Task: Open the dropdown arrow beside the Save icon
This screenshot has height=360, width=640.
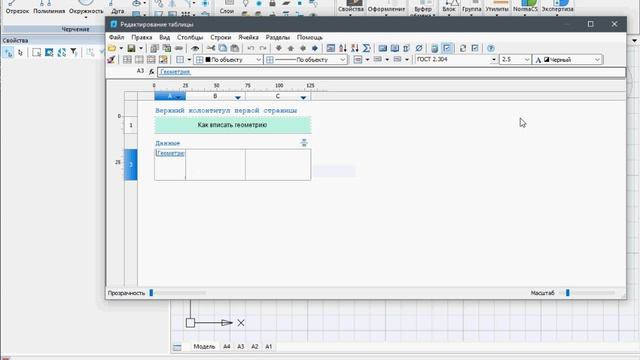Action: [140, 49]
